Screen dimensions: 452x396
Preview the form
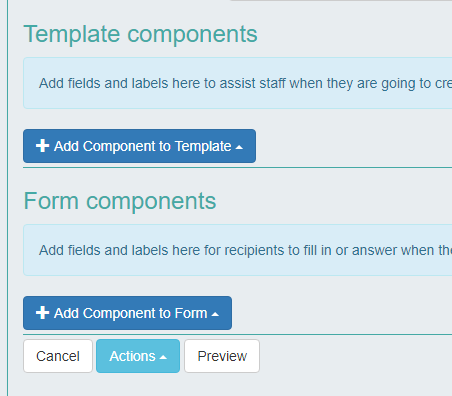click(x=222, y=356)
